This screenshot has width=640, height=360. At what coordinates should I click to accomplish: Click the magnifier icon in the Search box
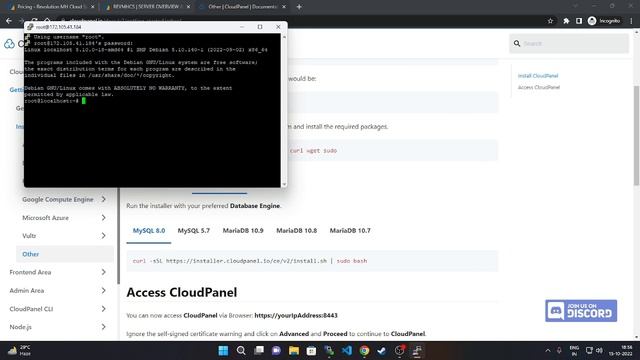[x=517, y=43]
